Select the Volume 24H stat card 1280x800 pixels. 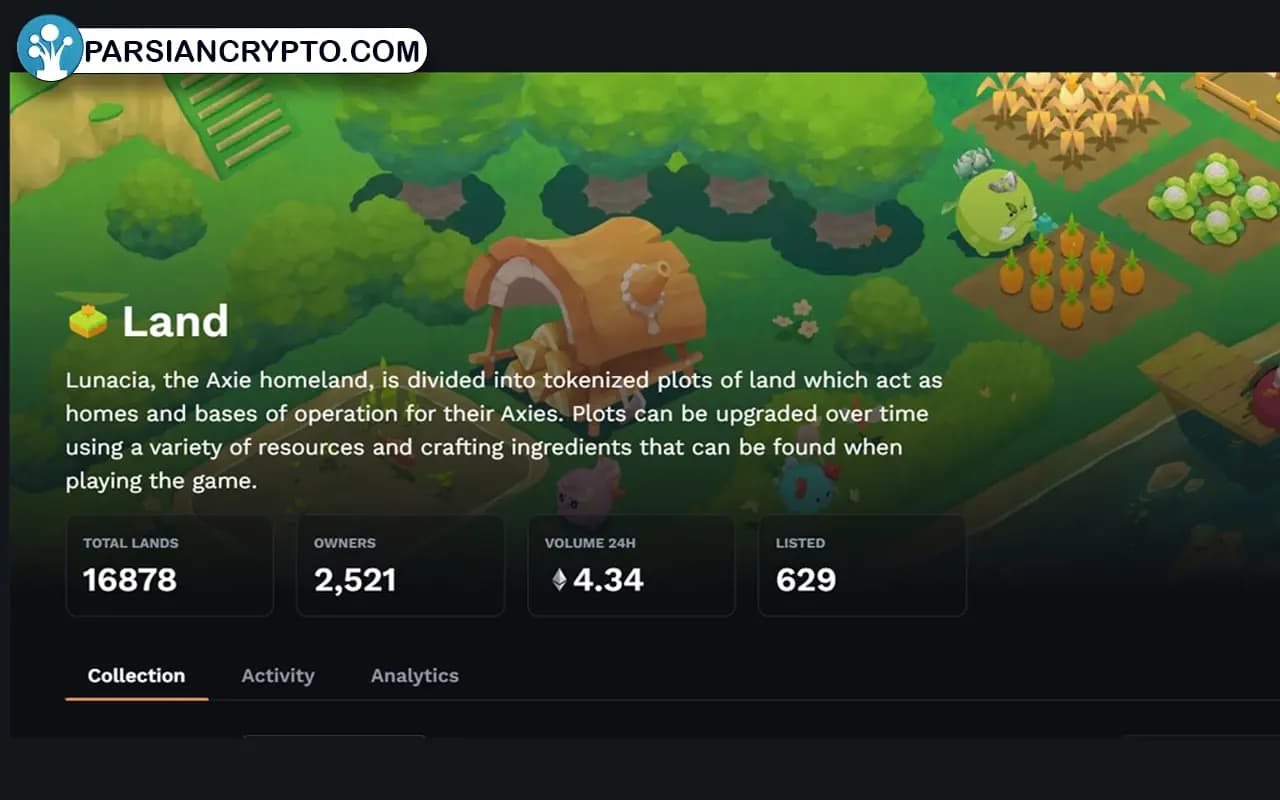(x=632, y=566)
